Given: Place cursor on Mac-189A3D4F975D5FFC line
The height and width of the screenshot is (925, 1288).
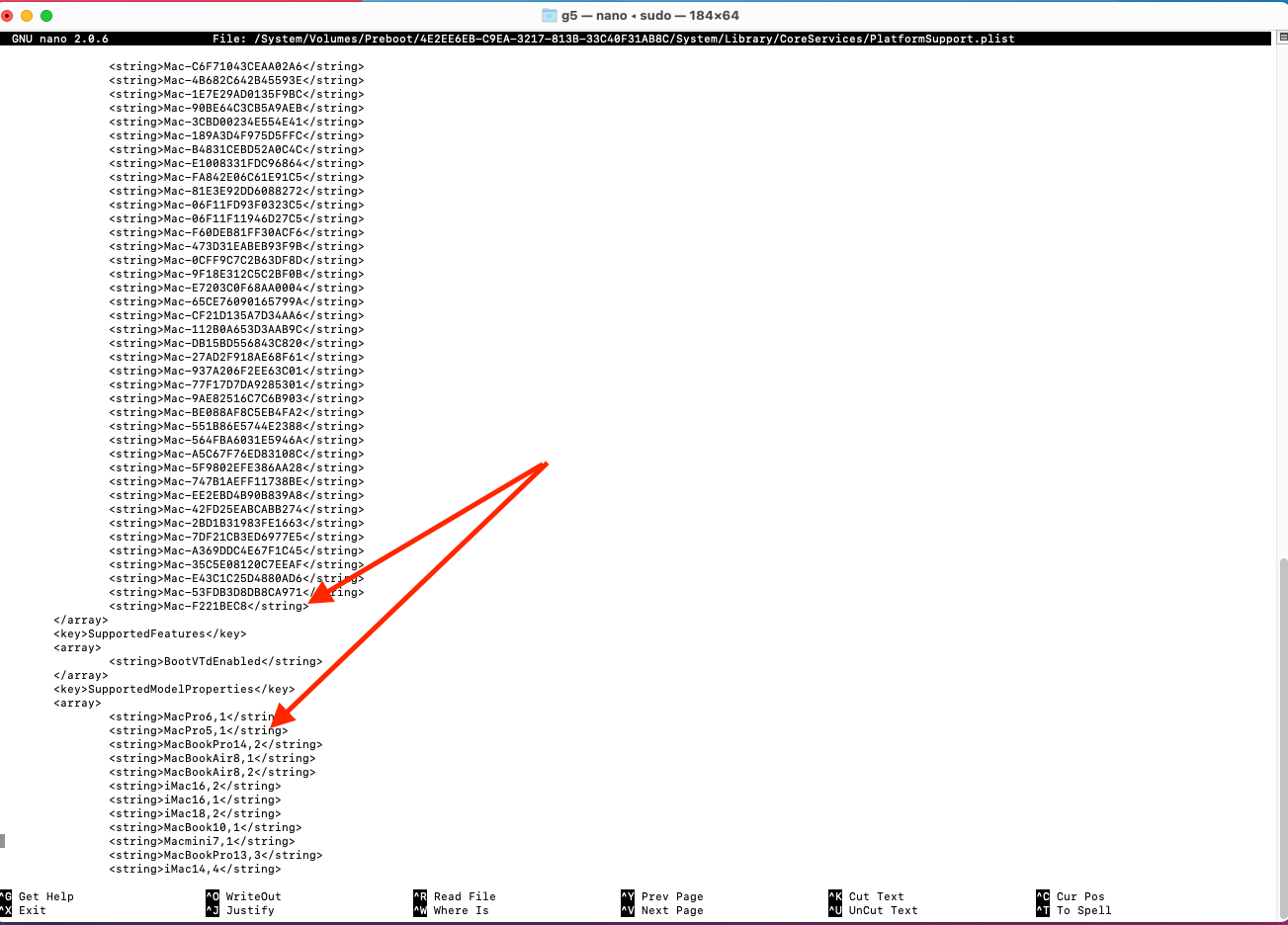Looking at the screenshot, I should click(x=236, y=135).
